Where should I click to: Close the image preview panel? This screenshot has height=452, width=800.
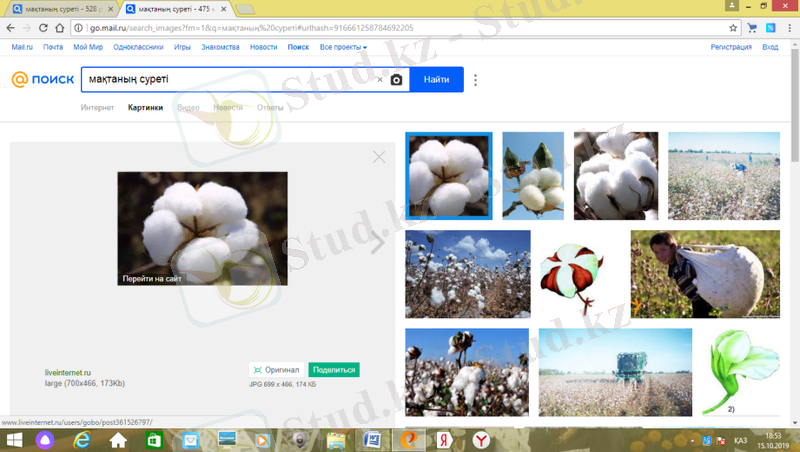point(378,156)
